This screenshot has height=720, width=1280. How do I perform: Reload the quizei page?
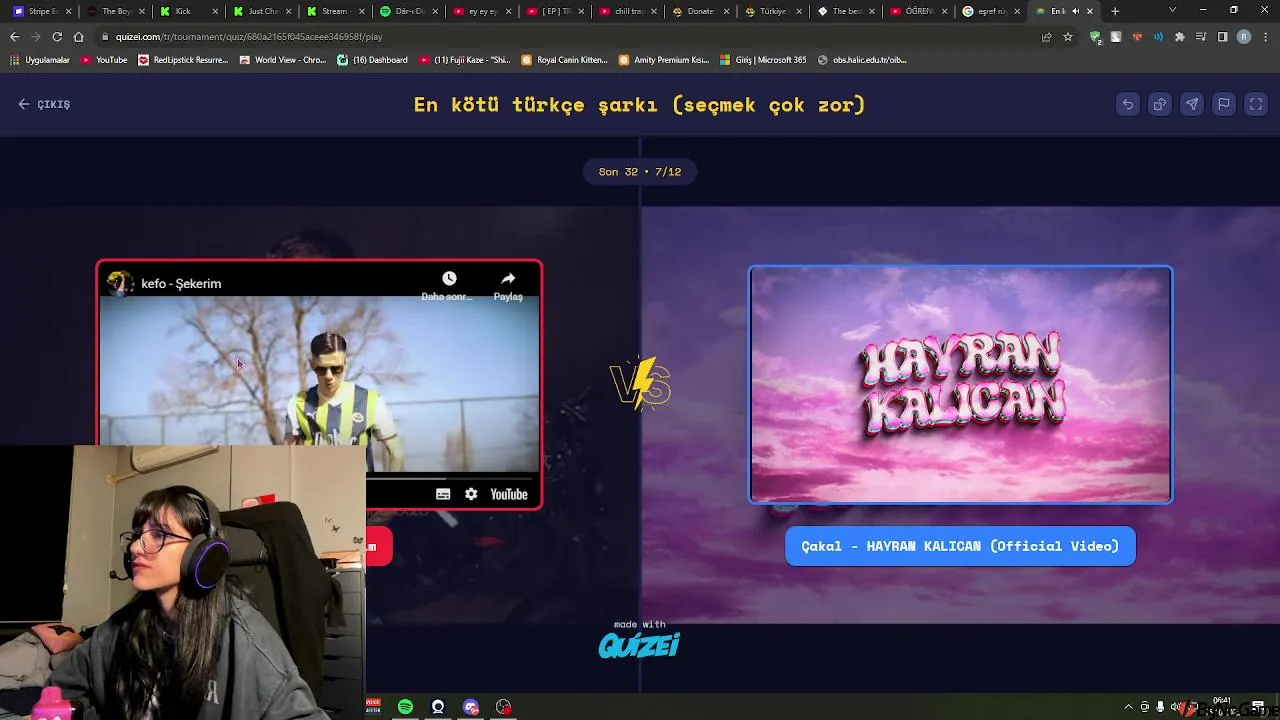[57, 37]
